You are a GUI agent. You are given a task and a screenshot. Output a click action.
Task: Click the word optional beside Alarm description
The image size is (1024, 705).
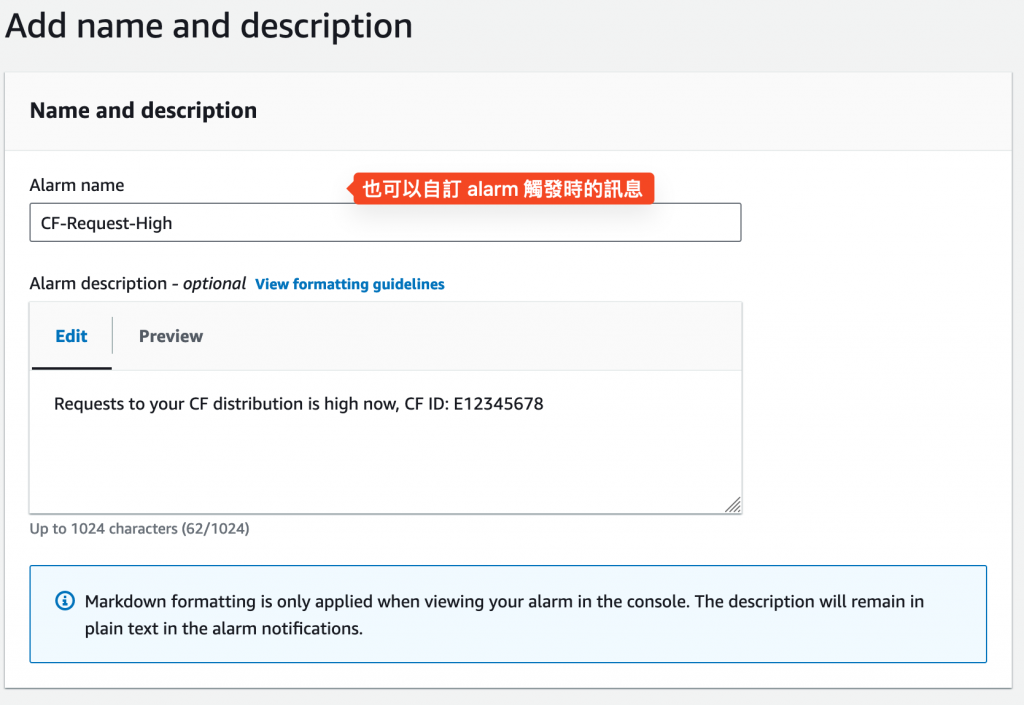[214, 284]
